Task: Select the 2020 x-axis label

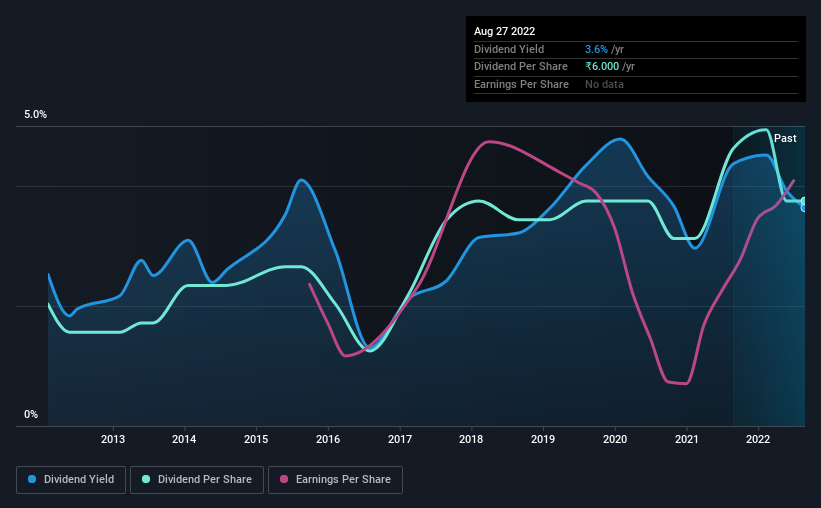Action: point(615,439)
